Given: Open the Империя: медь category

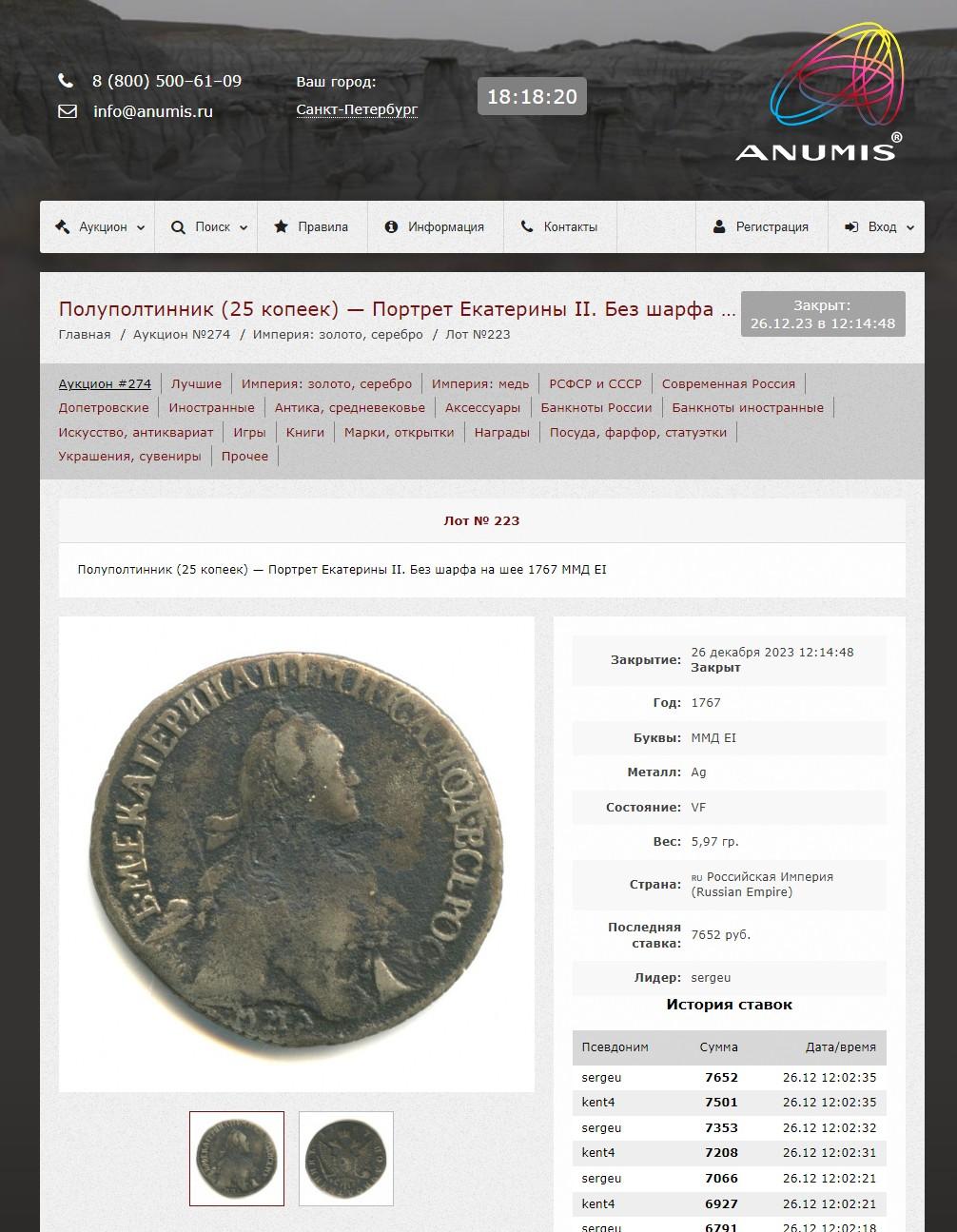Looking at the screenshot, I should pyautogui.click(x=480, y=383).
